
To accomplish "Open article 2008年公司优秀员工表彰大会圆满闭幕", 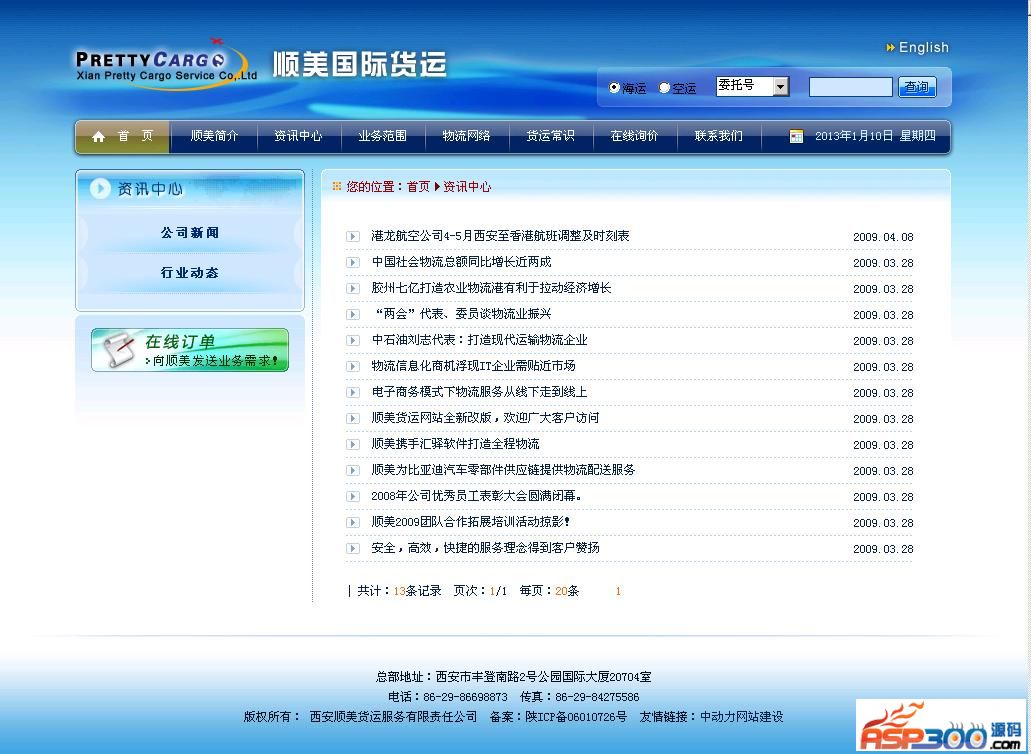I will pyautogui.click(x=476, y=496).
